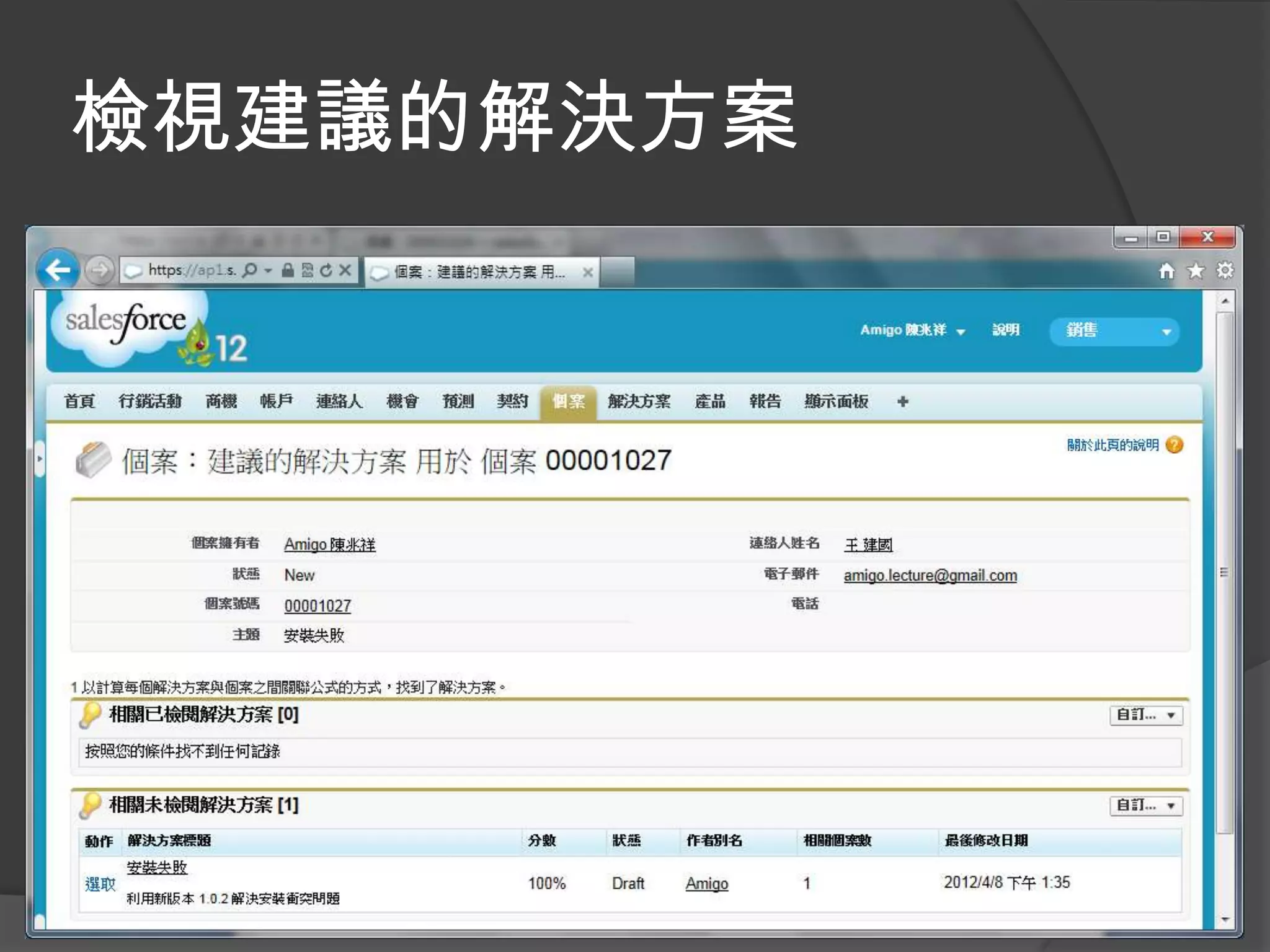The image size is (1270, 952).
Task: Click the browser forward arrow button
Action: click(99, 270)
